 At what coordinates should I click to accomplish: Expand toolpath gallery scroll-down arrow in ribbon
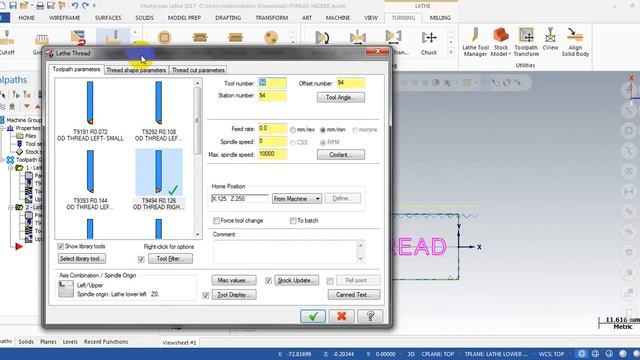(x=136, y=41)
